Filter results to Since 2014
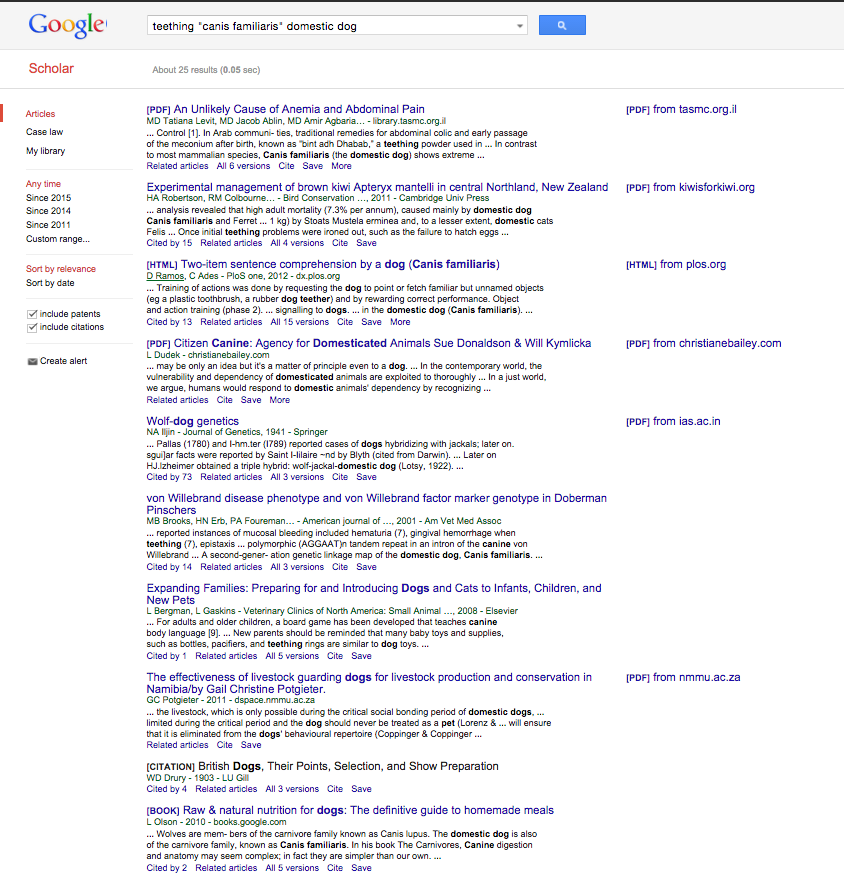Screen dimensions: 844x886 (x=48, y=211)
